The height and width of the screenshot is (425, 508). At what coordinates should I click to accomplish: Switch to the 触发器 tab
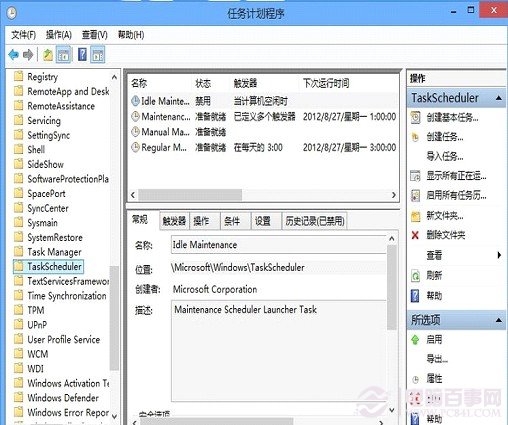174,221
